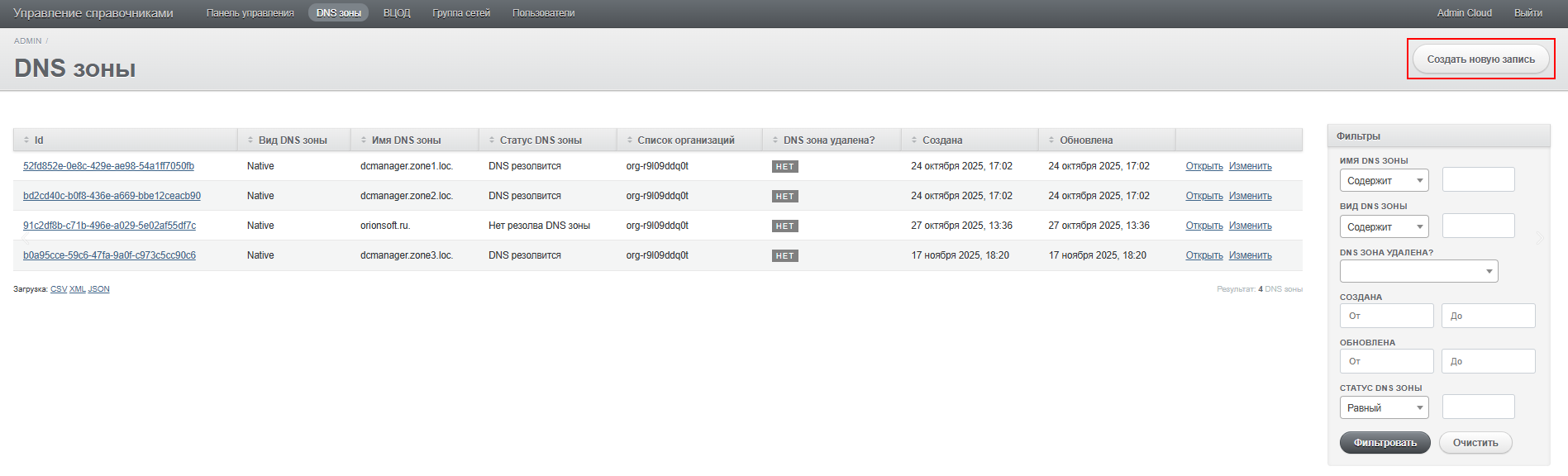Click Вид DNS зоны filter text field

point(1478,226)
